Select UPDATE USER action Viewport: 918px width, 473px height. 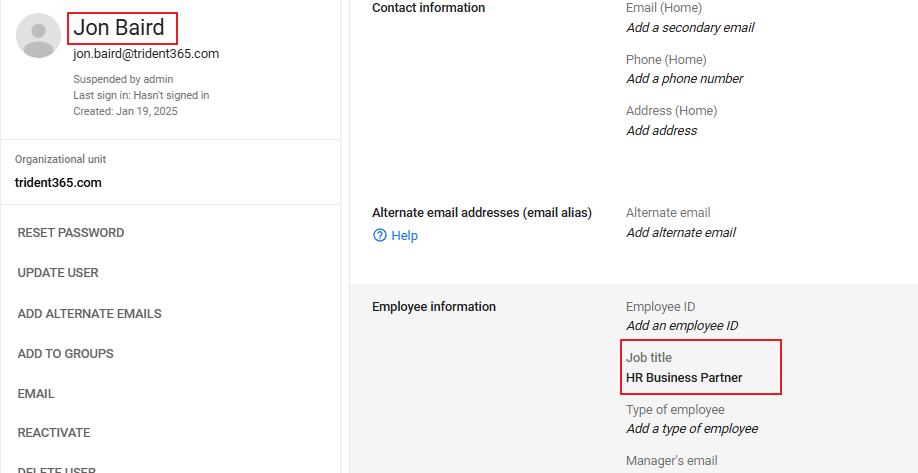58,273
